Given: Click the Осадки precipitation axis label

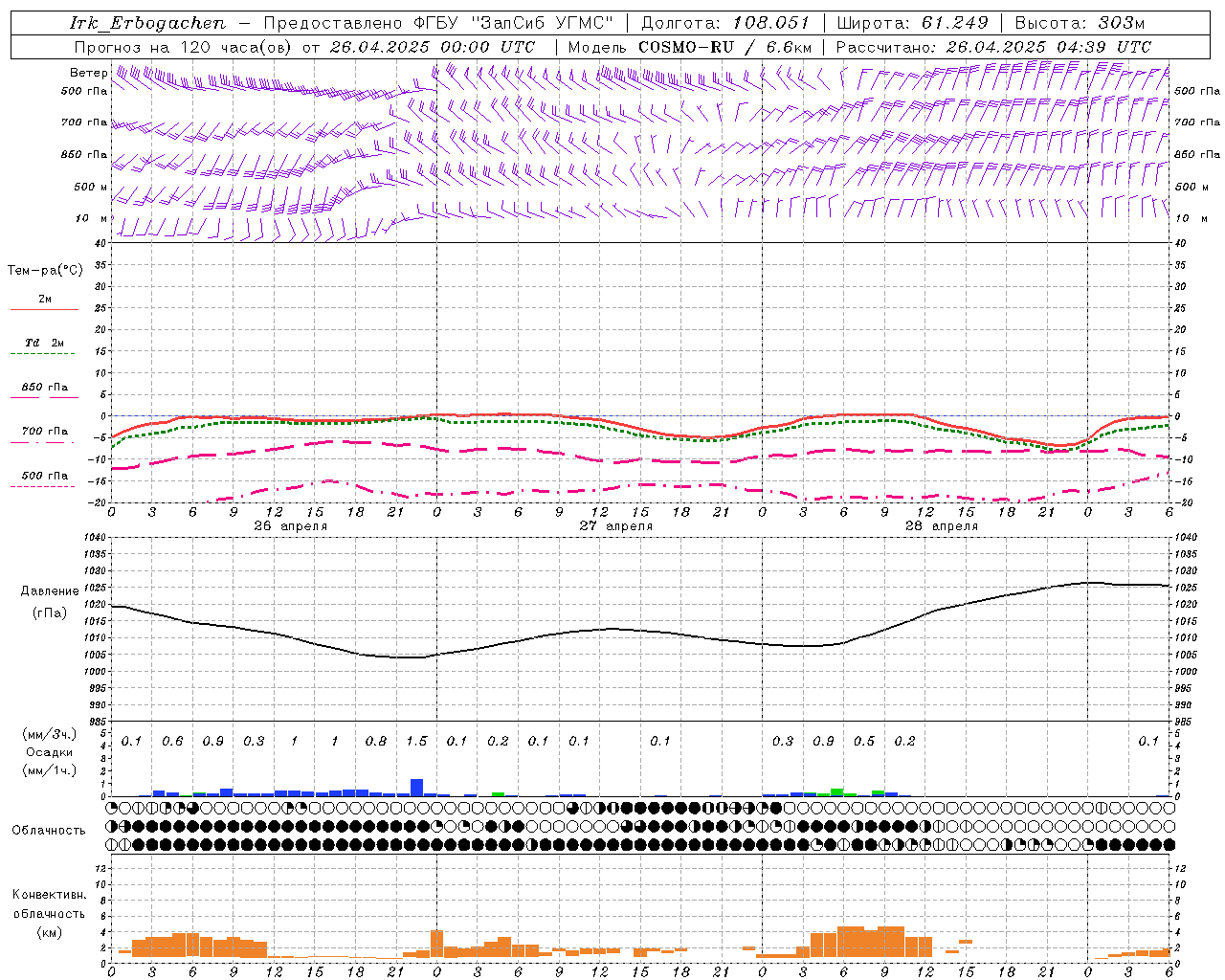Looking at the screenshot, I should click(x=49, y=752).
